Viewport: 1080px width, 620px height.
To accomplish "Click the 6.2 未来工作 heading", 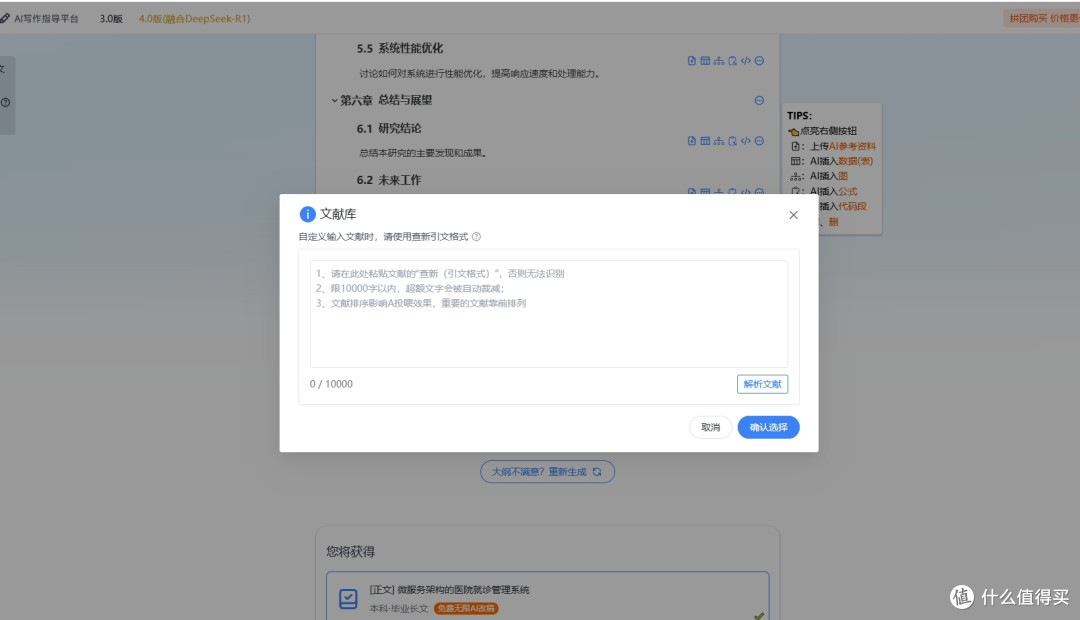I will (389, 180).
